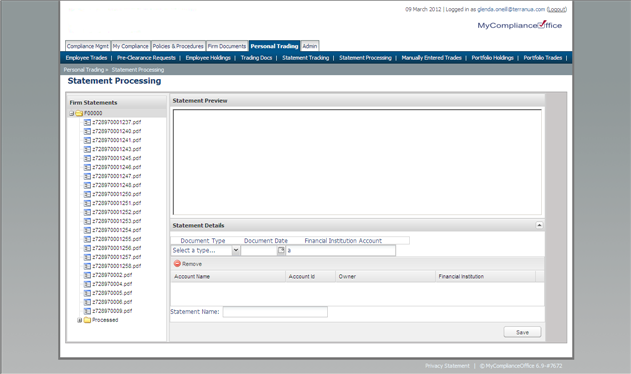
Task: Select the Personal Trading tab
Action: click(274, 46)
